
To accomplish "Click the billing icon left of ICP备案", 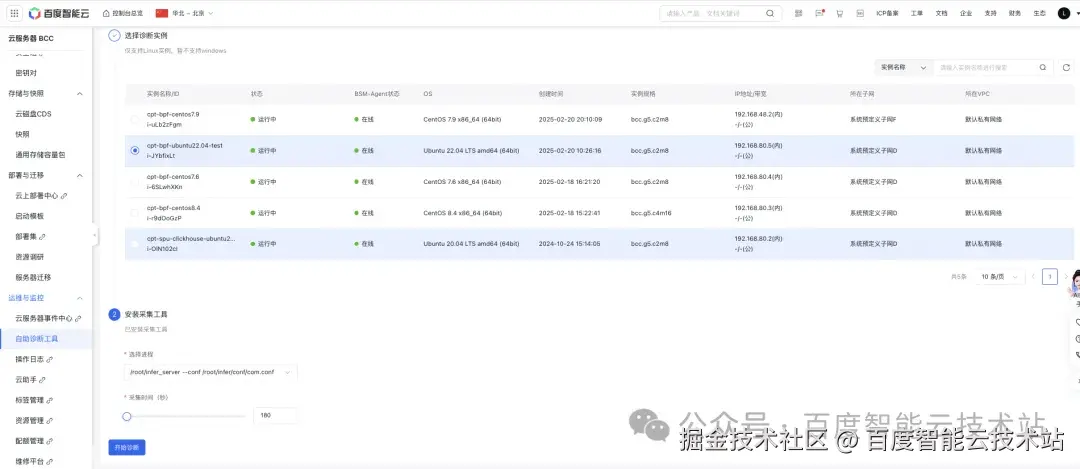I will coord(860,13).
